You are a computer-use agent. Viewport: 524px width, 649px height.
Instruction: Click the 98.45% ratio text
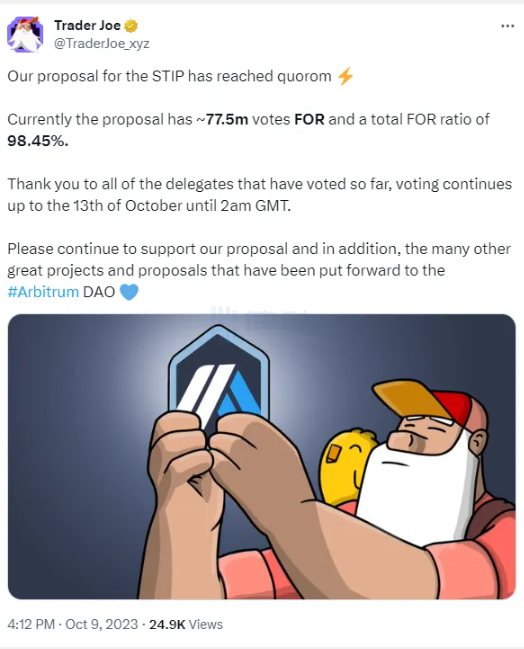tap(38, 141)
